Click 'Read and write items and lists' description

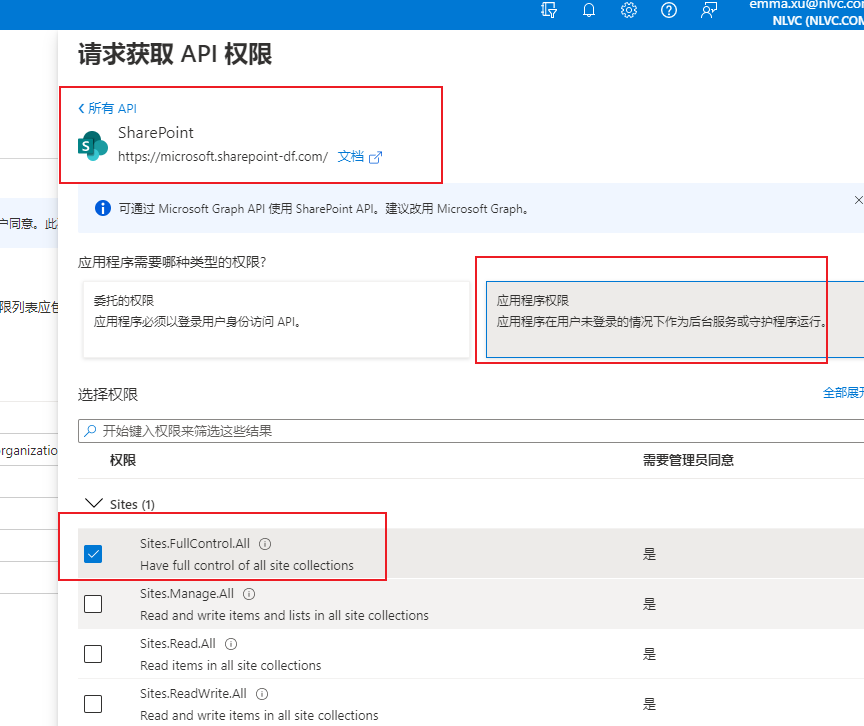point(284,615)
